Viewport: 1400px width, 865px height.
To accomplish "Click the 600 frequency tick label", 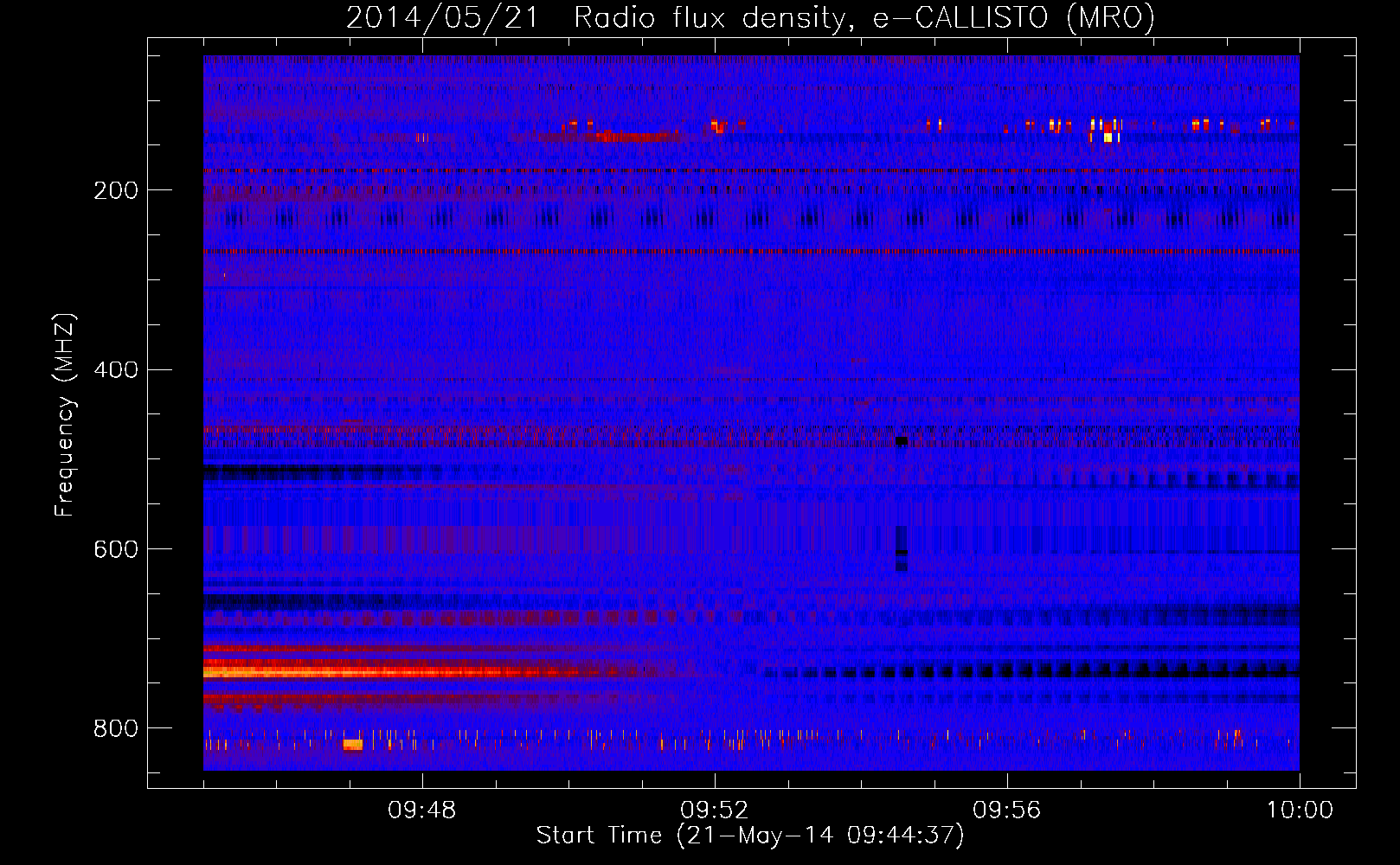I will pyautogui.click(x=116, y=549).
